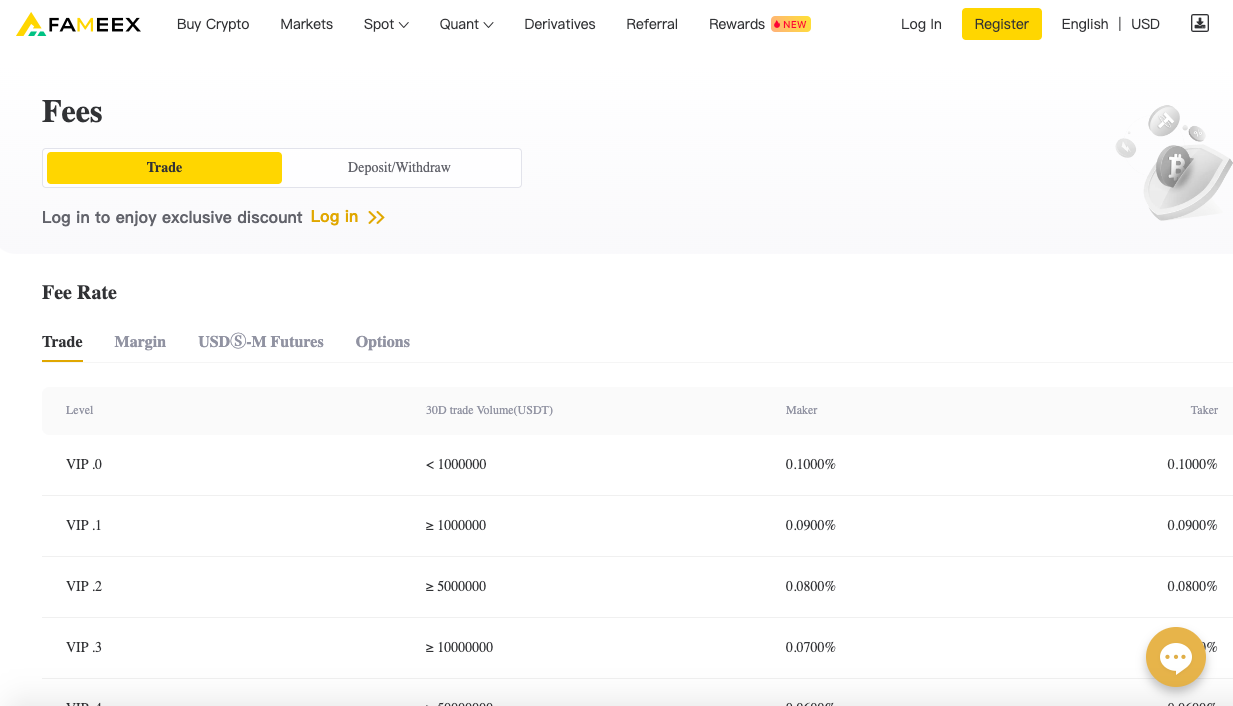
Task: Click the 0.0800% taker fee for VIP .2
Action: pos(1192,587)
